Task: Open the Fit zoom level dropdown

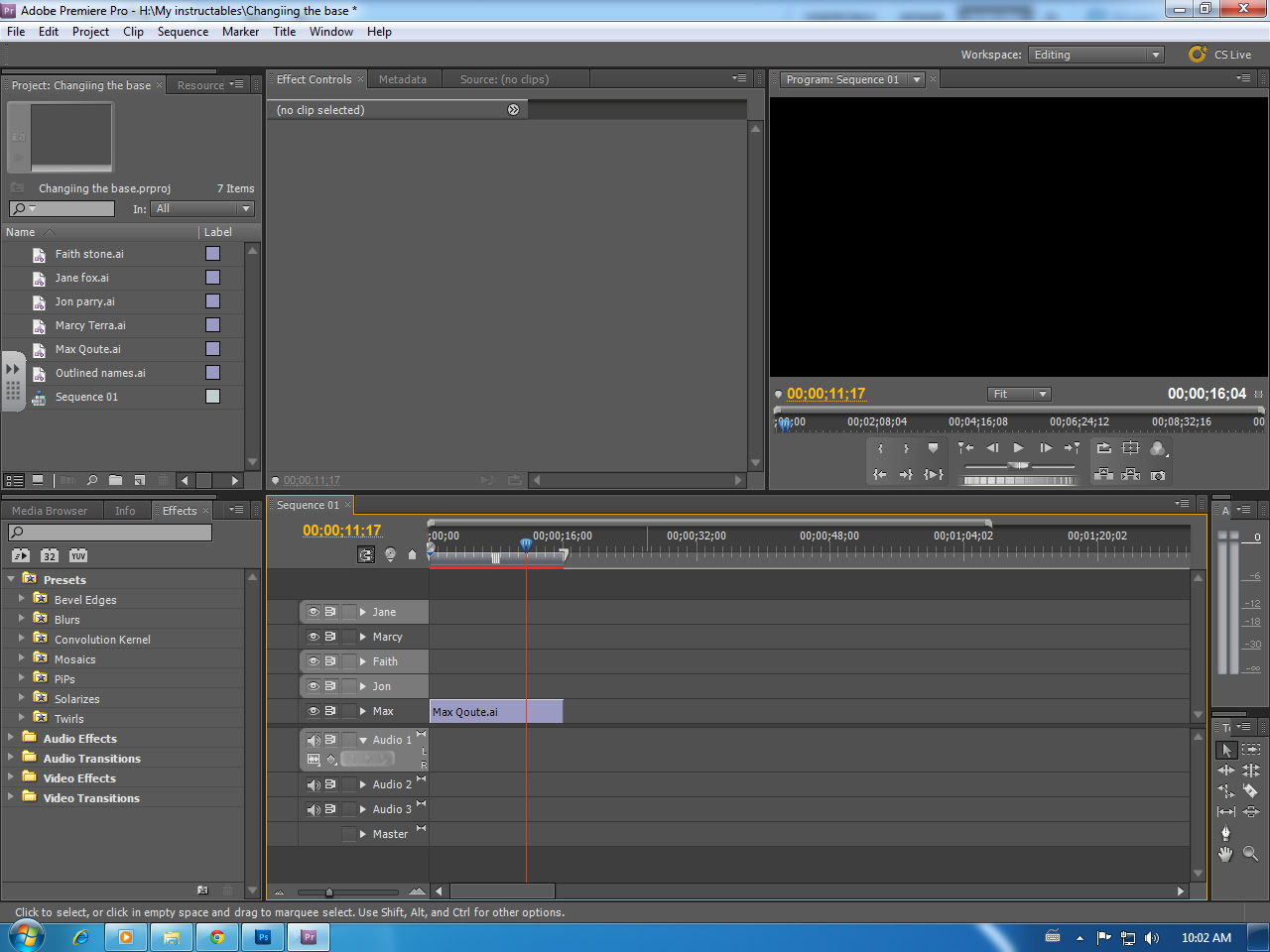Action: pyautogui.click(x=1019, y=394)
